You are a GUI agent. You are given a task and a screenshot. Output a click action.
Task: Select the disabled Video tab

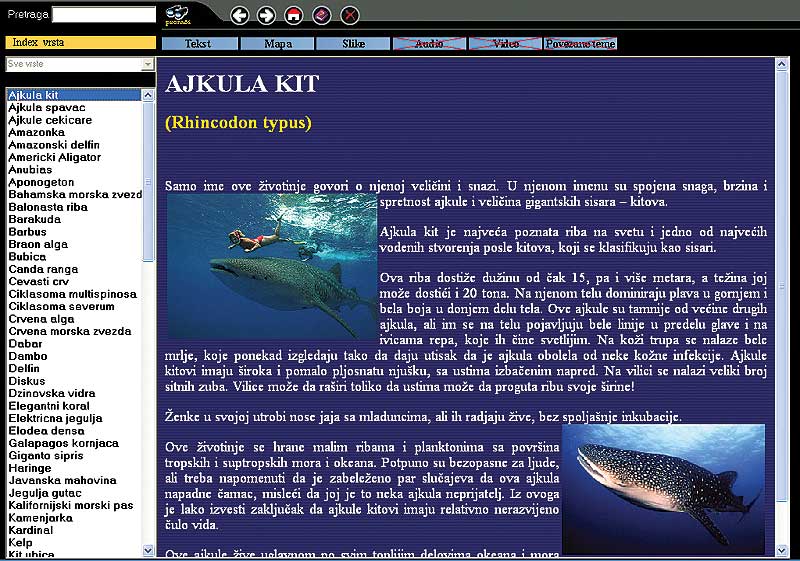tap(505, 44)
